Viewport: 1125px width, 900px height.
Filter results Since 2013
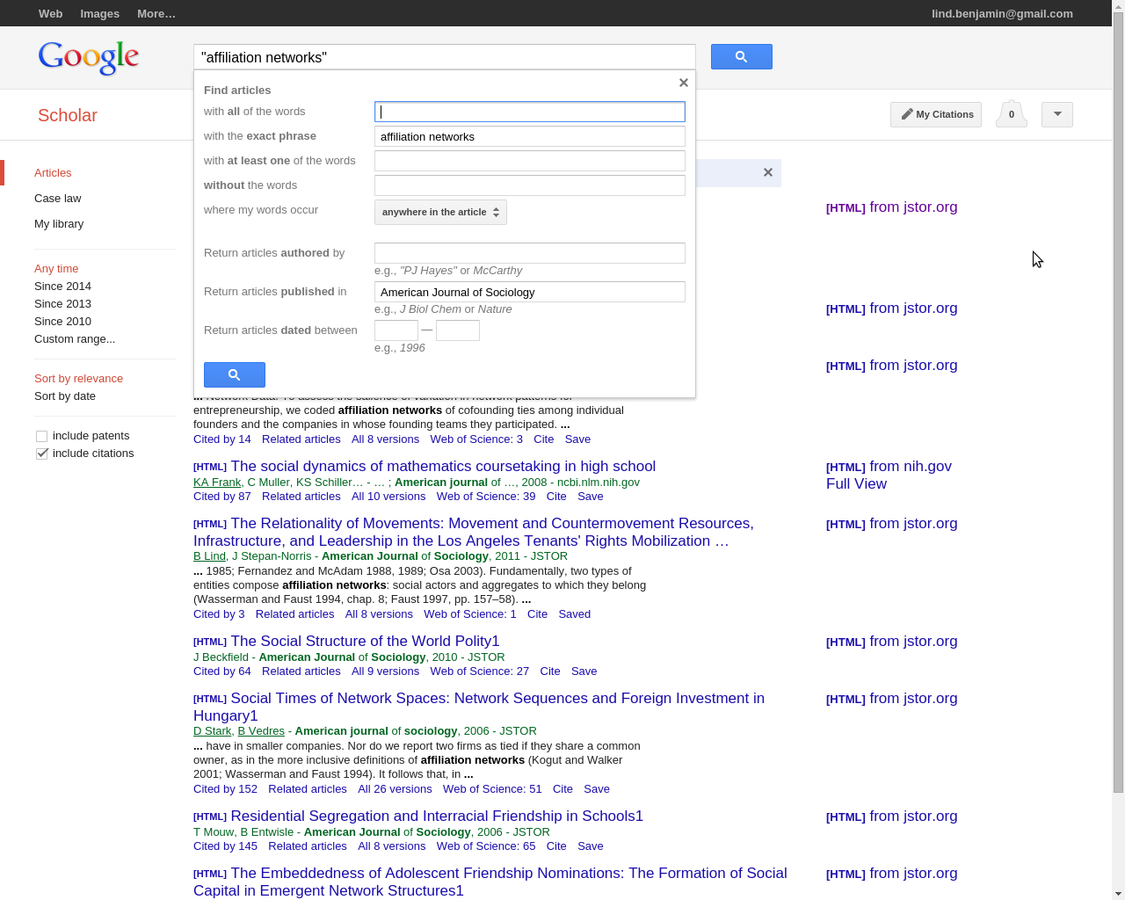click(x=62, y=304)
